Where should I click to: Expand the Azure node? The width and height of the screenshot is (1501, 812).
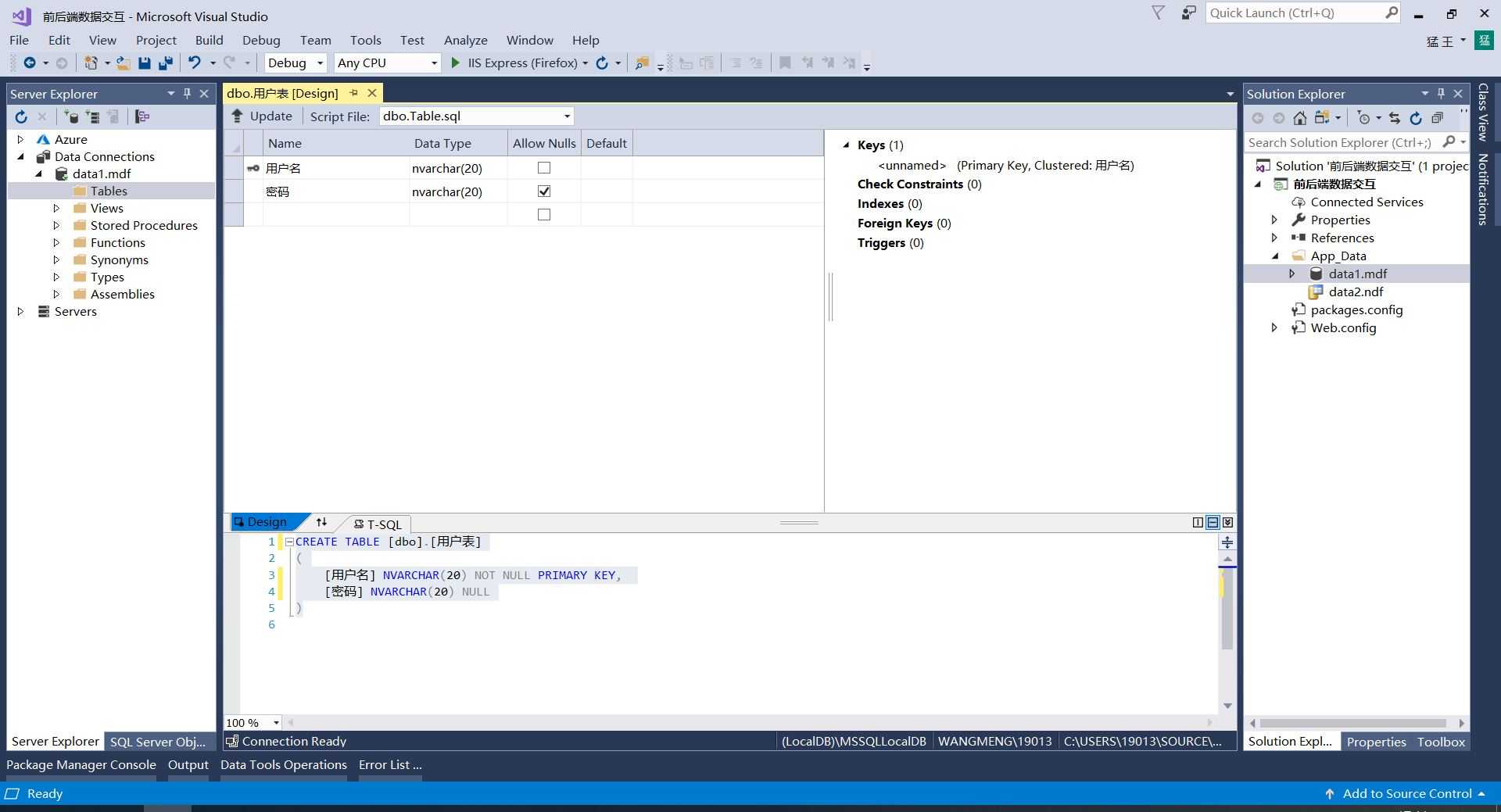(21, 139)
